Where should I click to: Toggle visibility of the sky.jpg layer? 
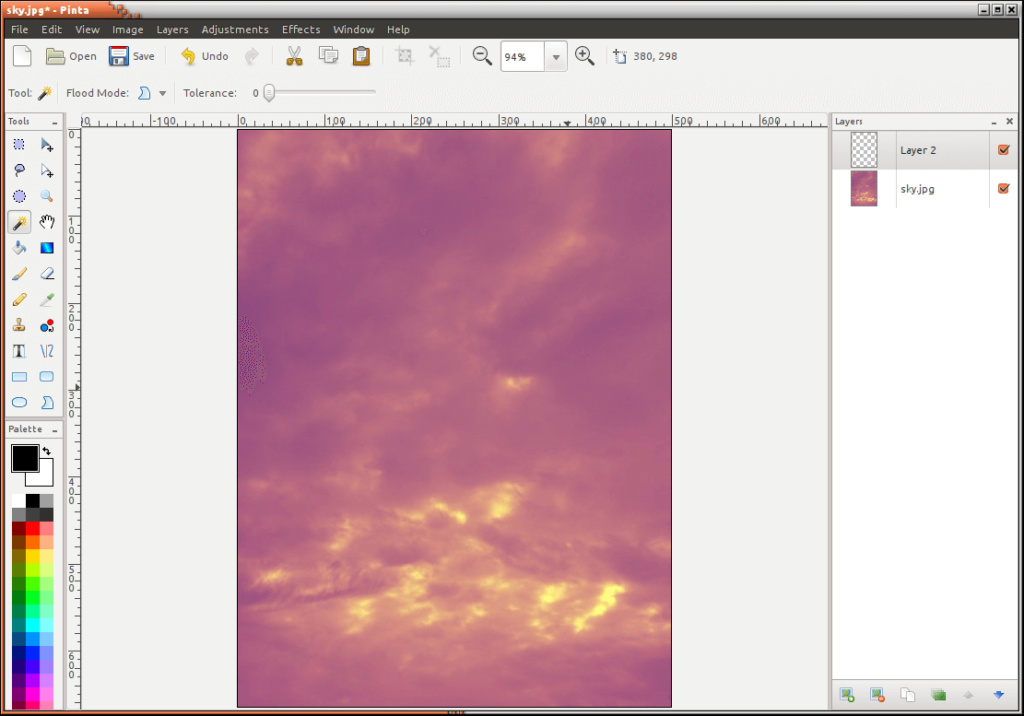point(1003,188)
